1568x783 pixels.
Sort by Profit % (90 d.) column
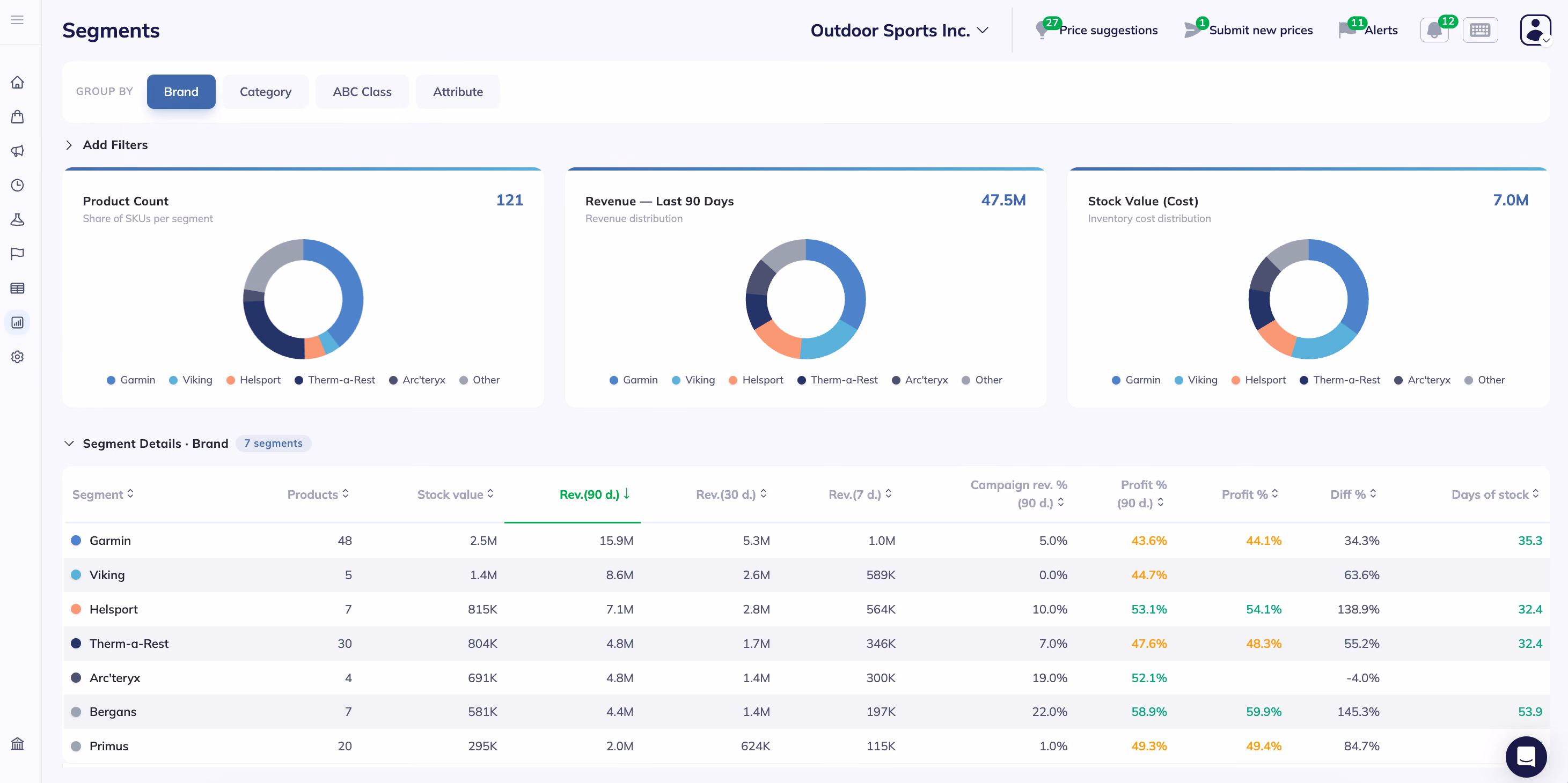[x=1142, y=494]
